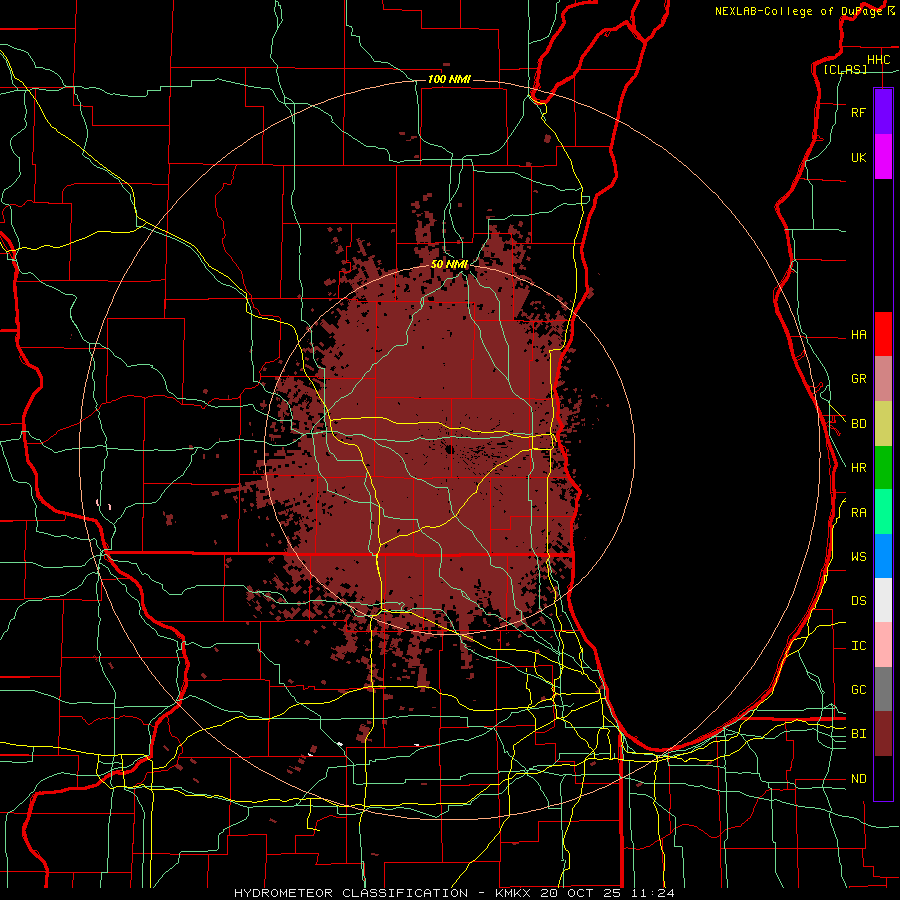900x900 pixels.
Task: Point at the "DS" legend label
Action: [858, 601]
